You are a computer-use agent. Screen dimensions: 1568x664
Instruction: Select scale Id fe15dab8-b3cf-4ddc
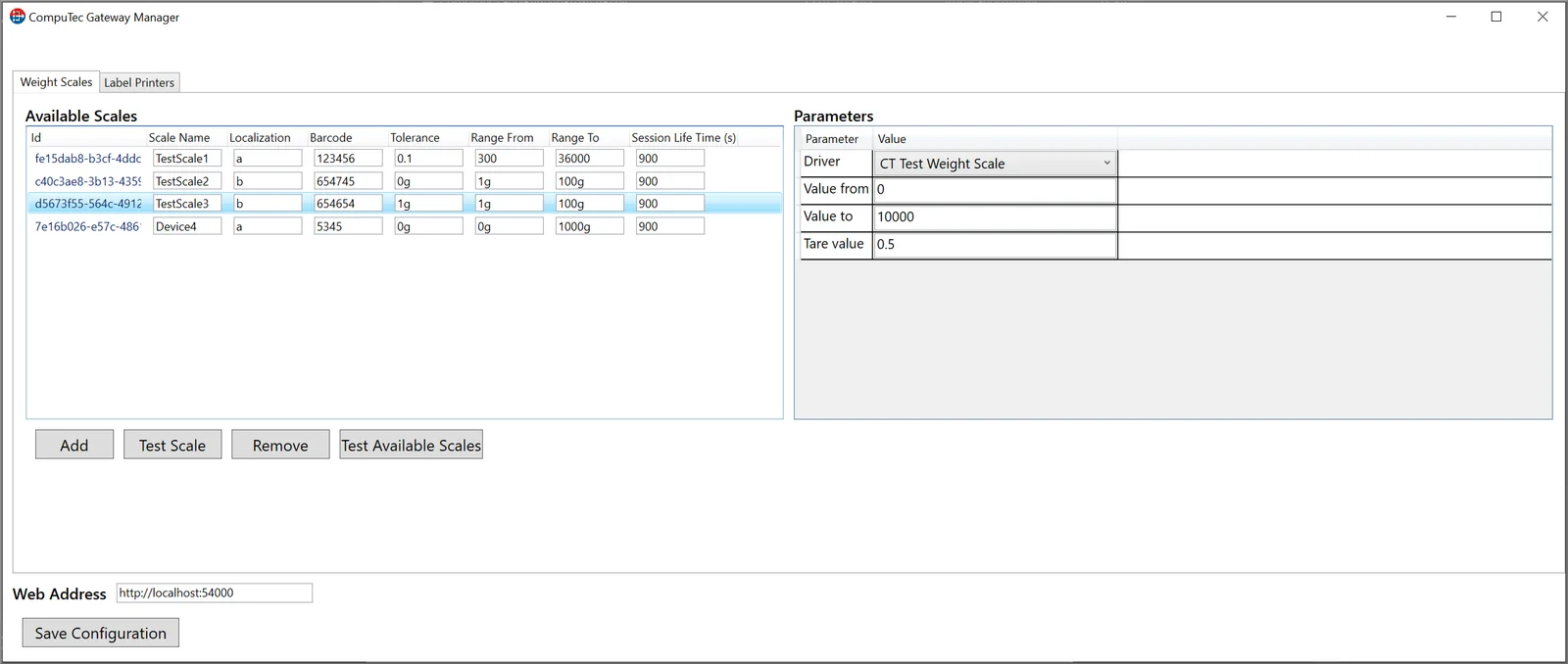[x=88, y=158]
